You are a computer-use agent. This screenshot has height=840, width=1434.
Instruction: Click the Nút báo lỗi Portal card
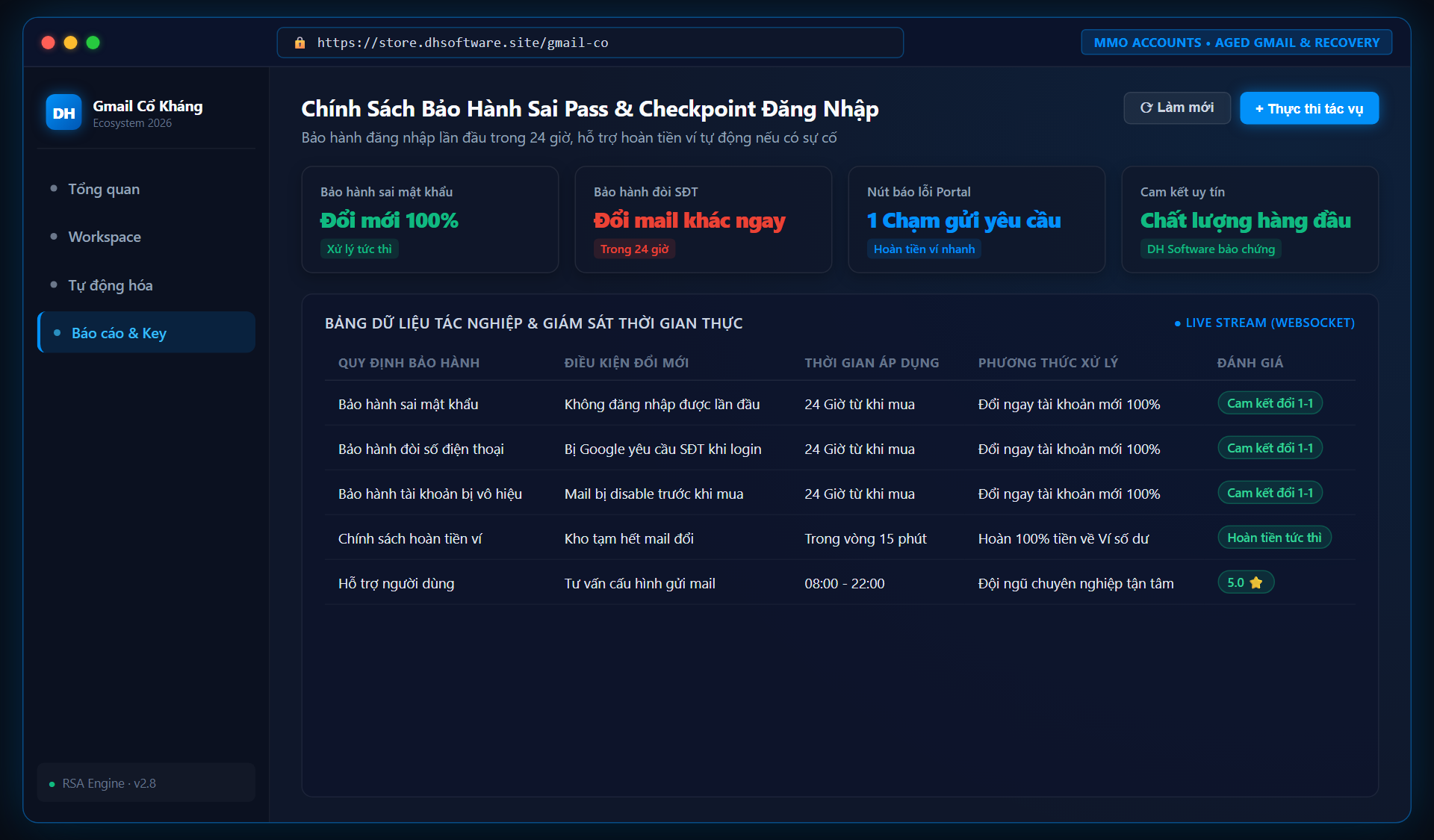click(x=977, y=220)
